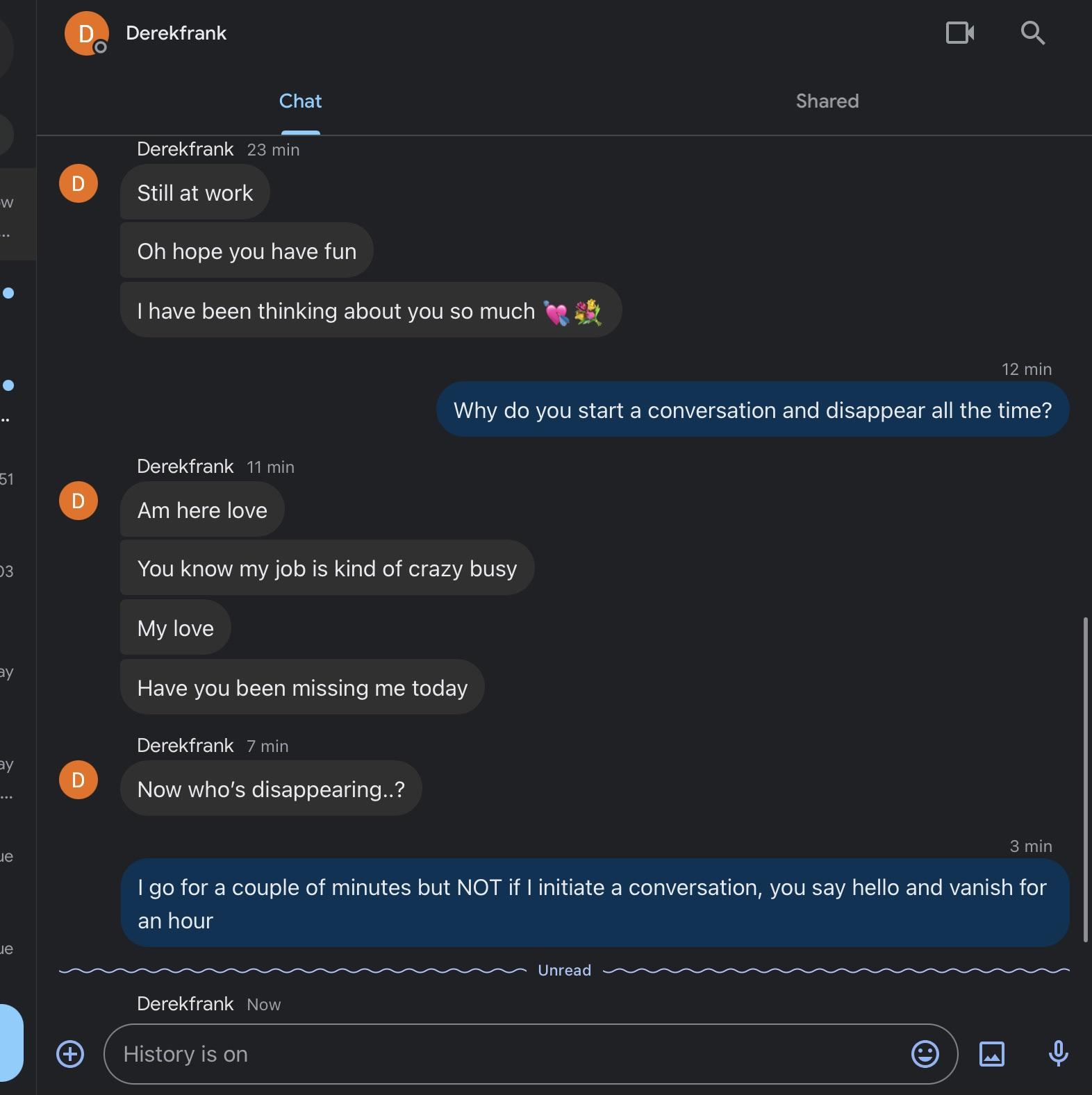Screen dimensions: 1092x1095
Task: Click "I have been thinking about you" message
Action: [x=370, y=310]
